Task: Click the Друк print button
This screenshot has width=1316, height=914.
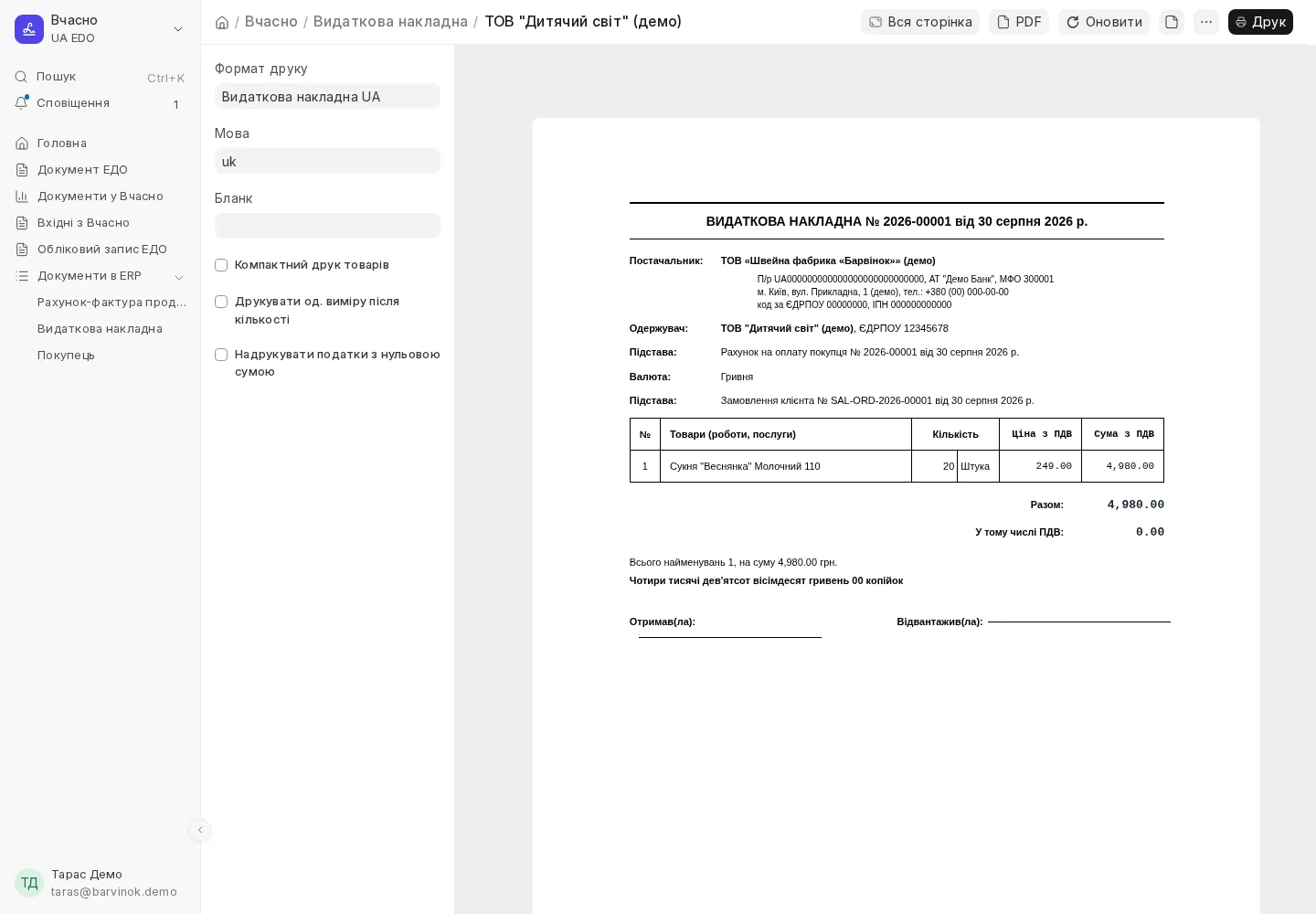Action: 1260,22
